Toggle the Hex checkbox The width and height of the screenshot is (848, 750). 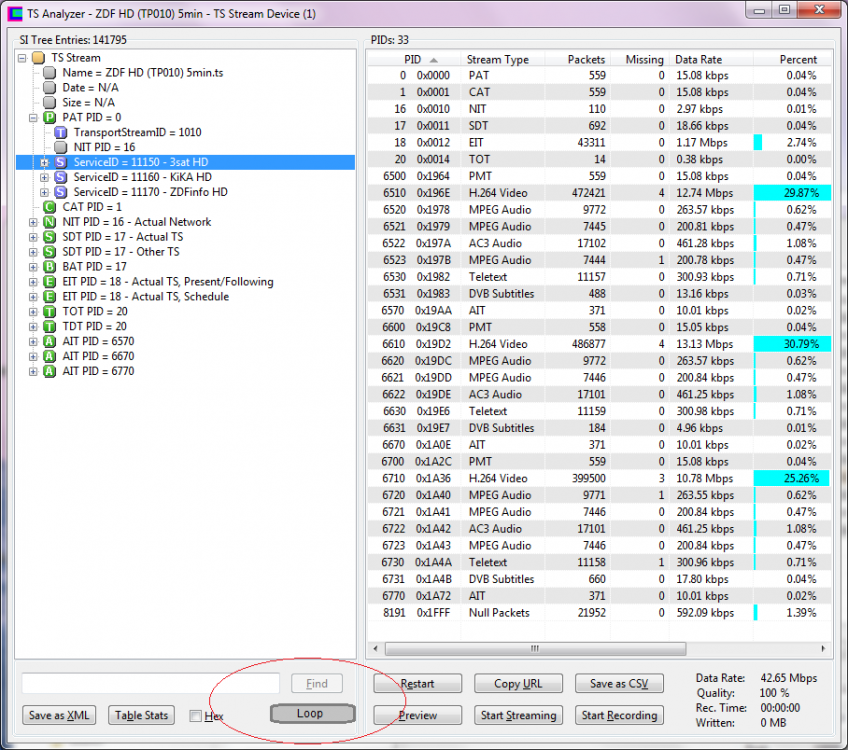coord(196,716)
